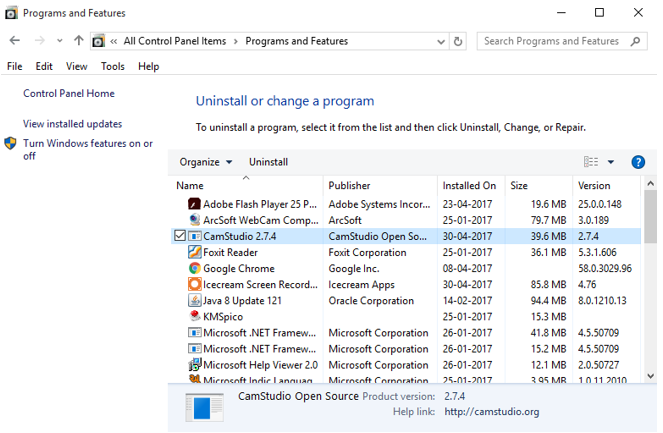Image resolution: width=663 pixels, height=433 pixels.
Task: Click the address bar Control Panel icon
Action: pyautogui.click(x=99, y=41)
